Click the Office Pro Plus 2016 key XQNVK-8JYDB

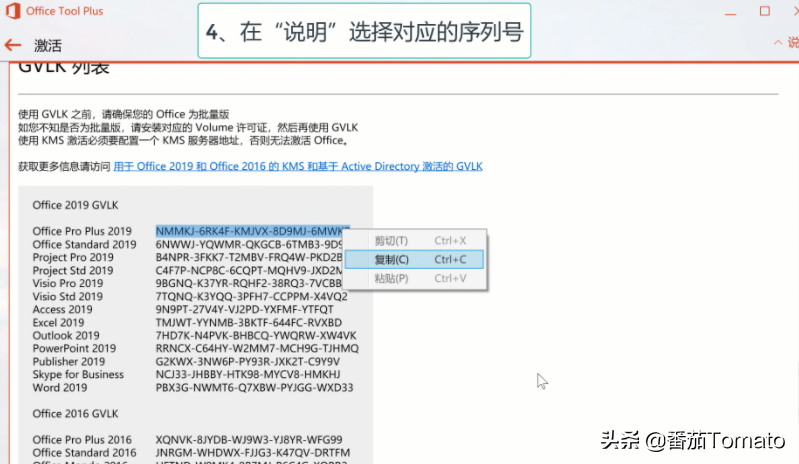click(249, 440)
